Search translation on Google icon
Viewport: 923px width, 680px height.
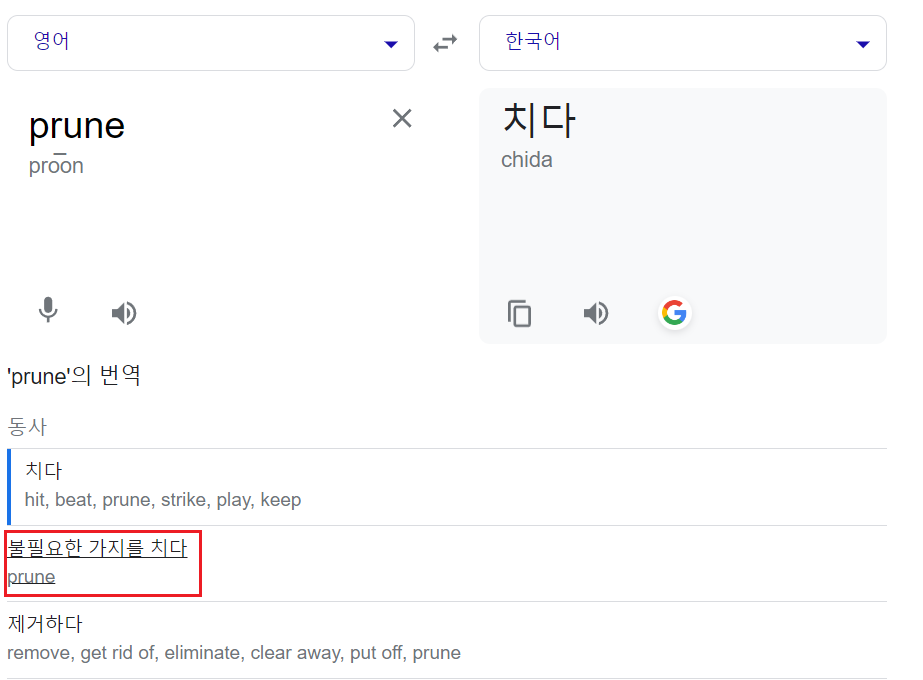[x=674, y=313]
